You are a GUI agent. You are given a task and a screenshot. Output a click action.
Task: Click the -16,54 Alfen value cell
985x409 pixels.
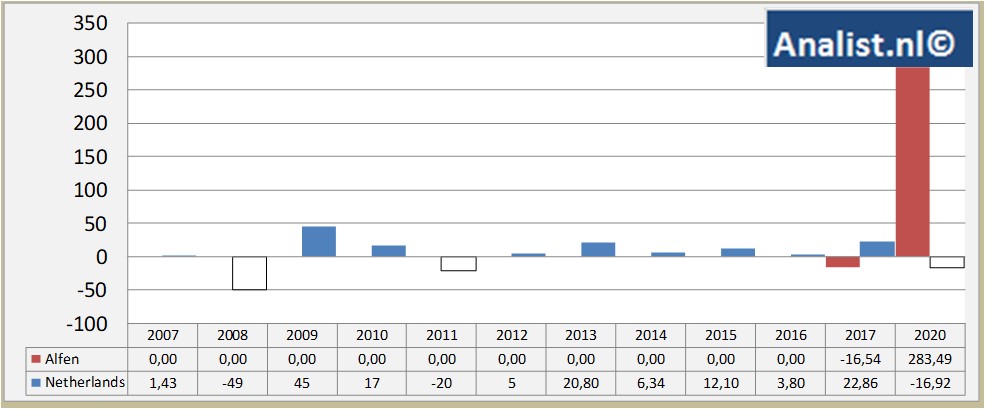click(x=860, y=357)
